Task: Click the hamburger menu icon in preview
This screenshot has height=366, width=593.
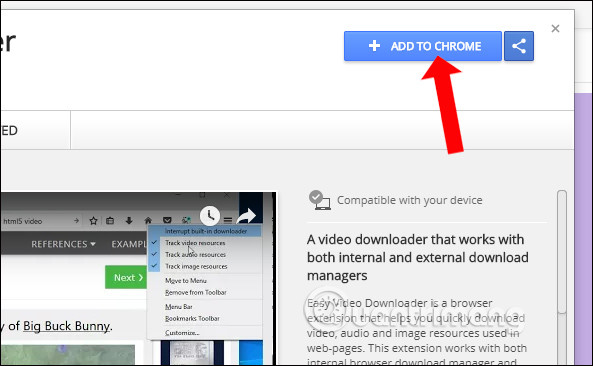Action: click(228, 220)
